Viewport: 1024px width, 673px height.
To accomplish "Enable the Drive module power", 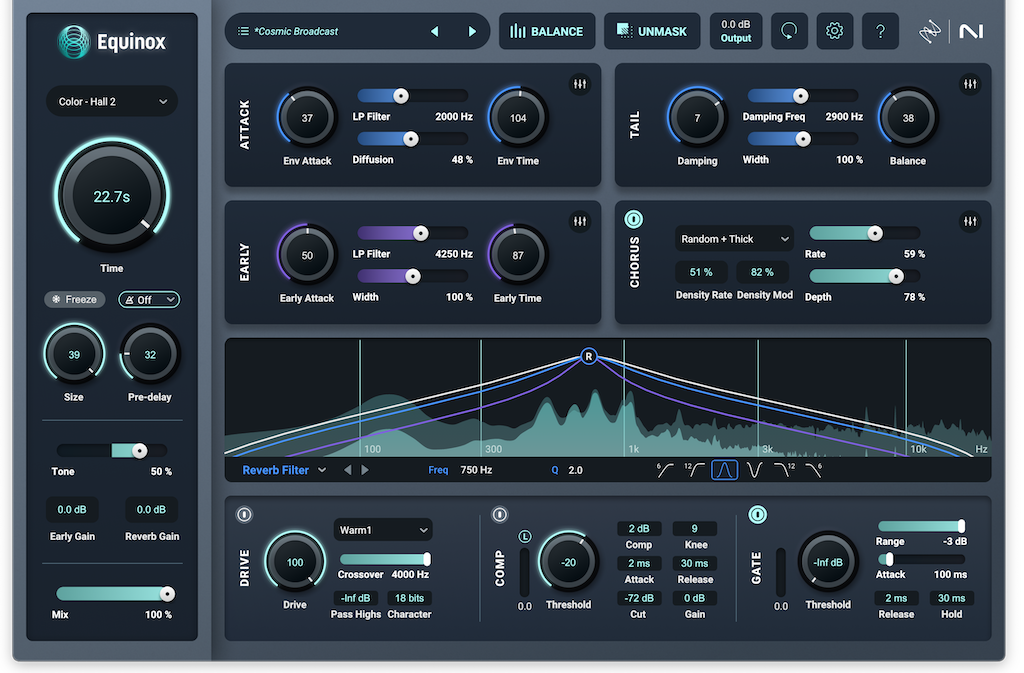I will click(x=244, y=515).
